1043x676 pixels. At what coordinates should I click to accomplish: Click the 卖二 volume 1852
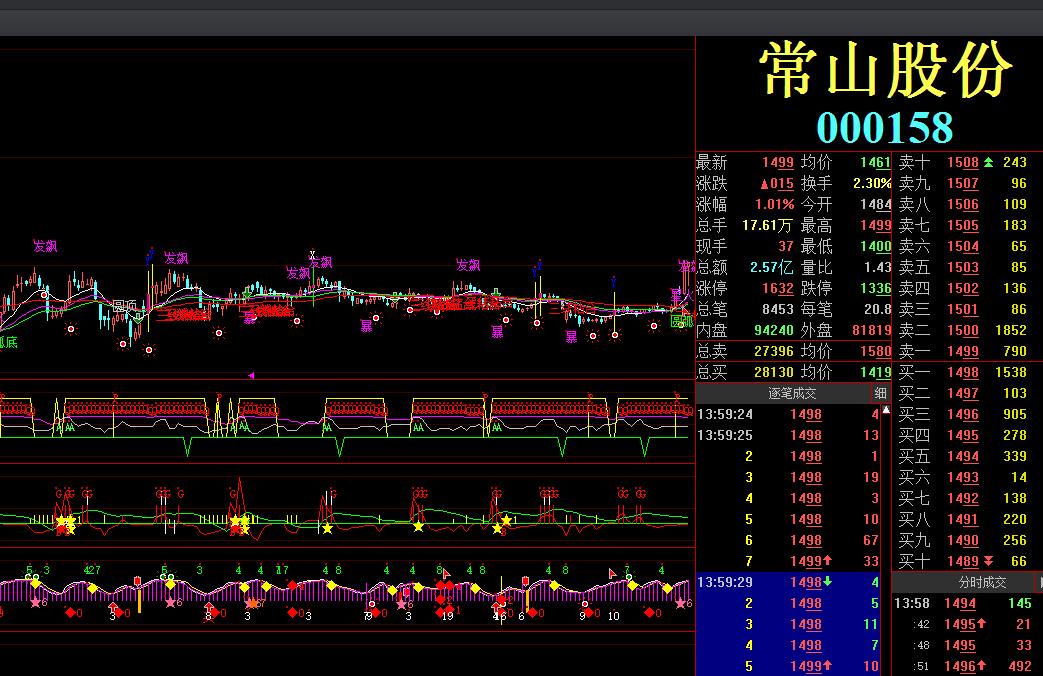click(1011, 331)
